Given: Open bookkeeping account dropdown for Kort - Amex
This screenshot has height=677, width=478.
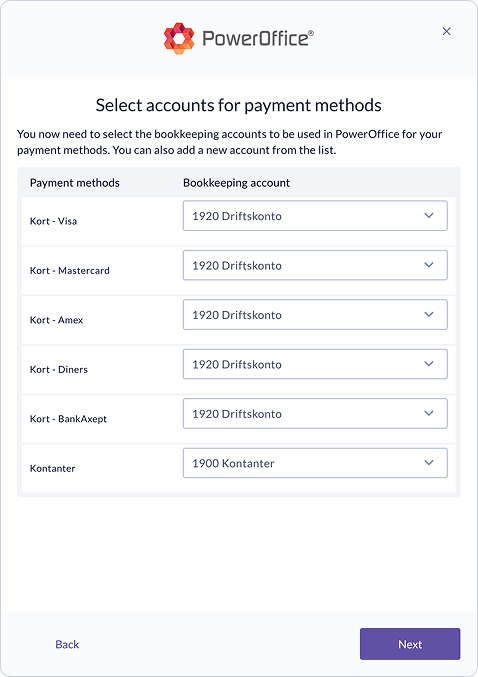Looking at the screenshot, I should click(x=315, y=314).
